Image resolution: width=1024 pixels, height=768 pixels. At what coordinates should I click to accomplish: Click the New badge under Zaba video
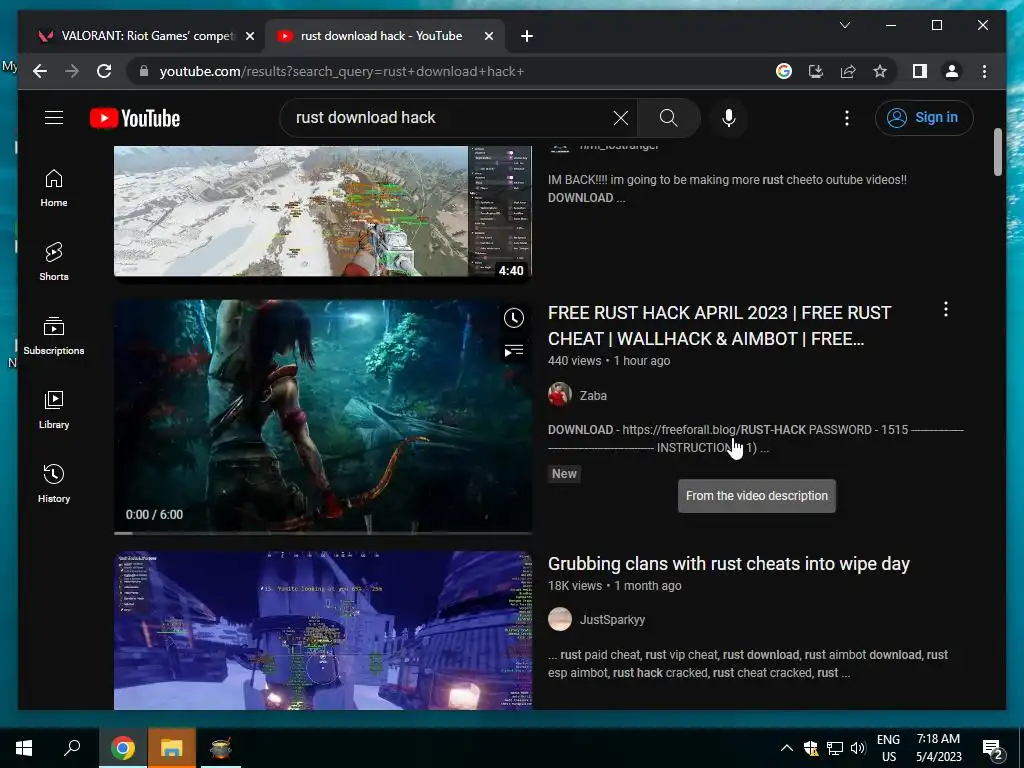[x=564, y=474]
